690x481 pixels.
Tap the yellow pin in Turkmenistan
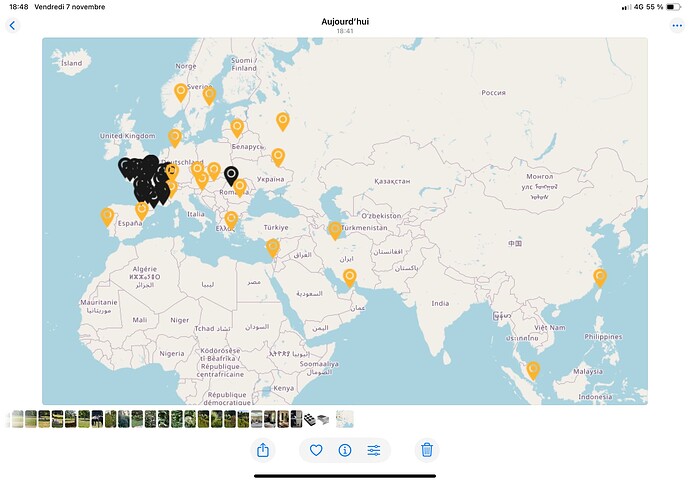[x=335, y=229]
